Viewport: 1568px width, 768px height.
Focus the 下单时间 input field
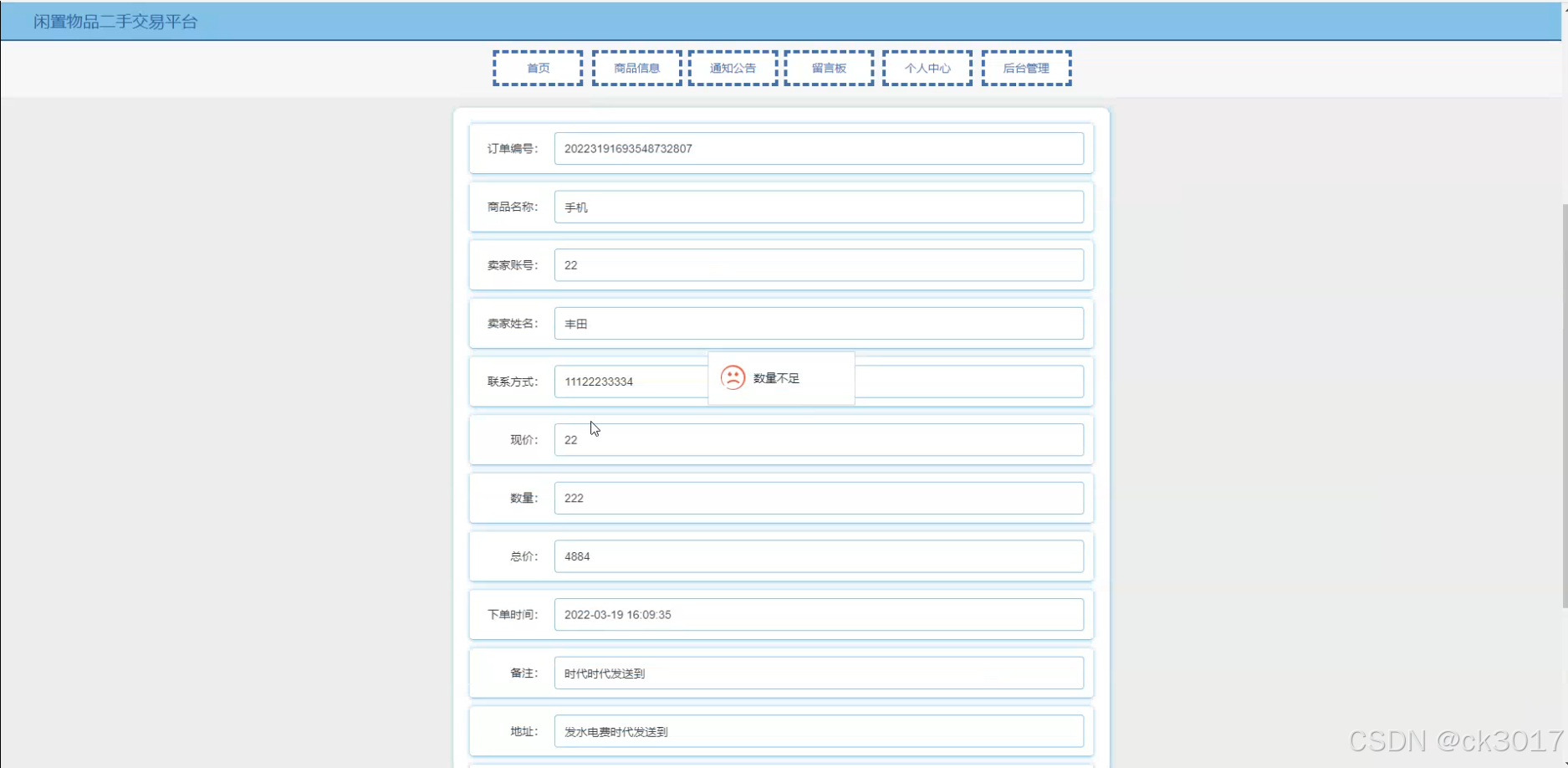(x=819, y=615)
